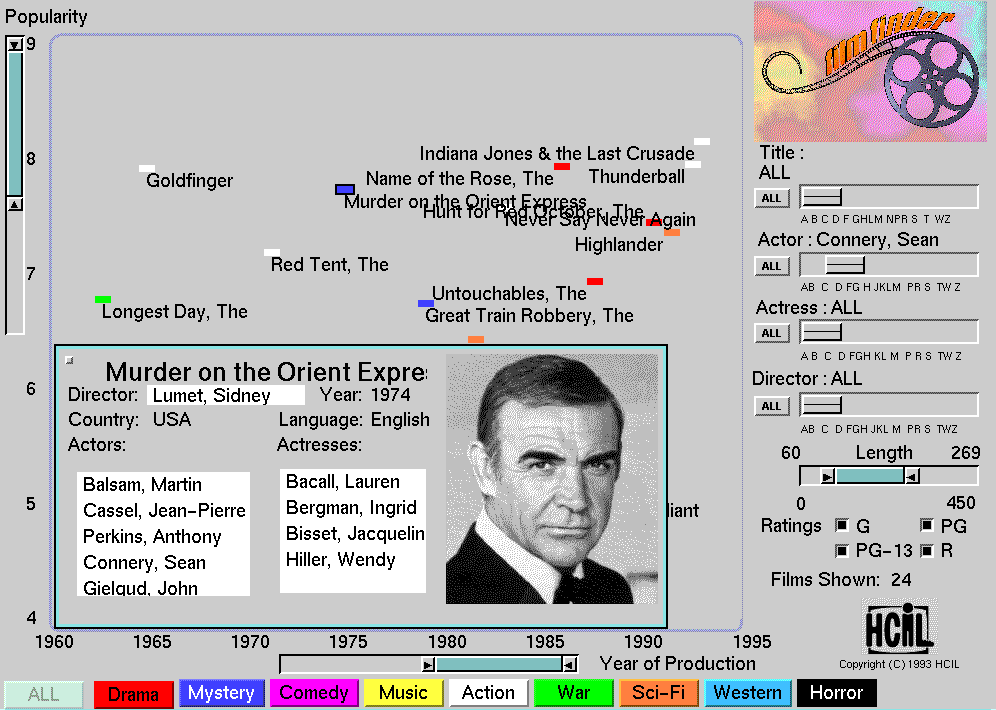Toggle the R rating checkbox
This screenshot has width=996, height=710.
pos(927,551)
